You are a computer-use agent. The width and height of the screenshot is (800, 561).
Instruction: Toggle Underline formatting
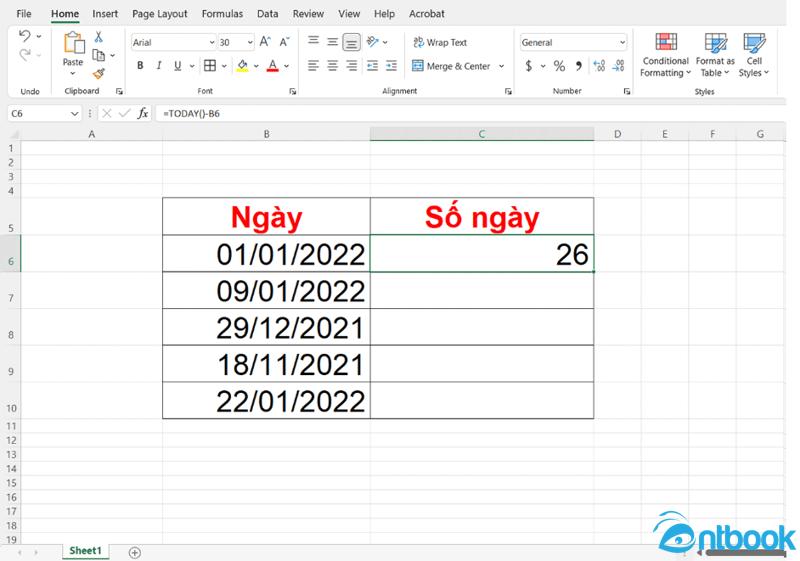pos(178,66)
